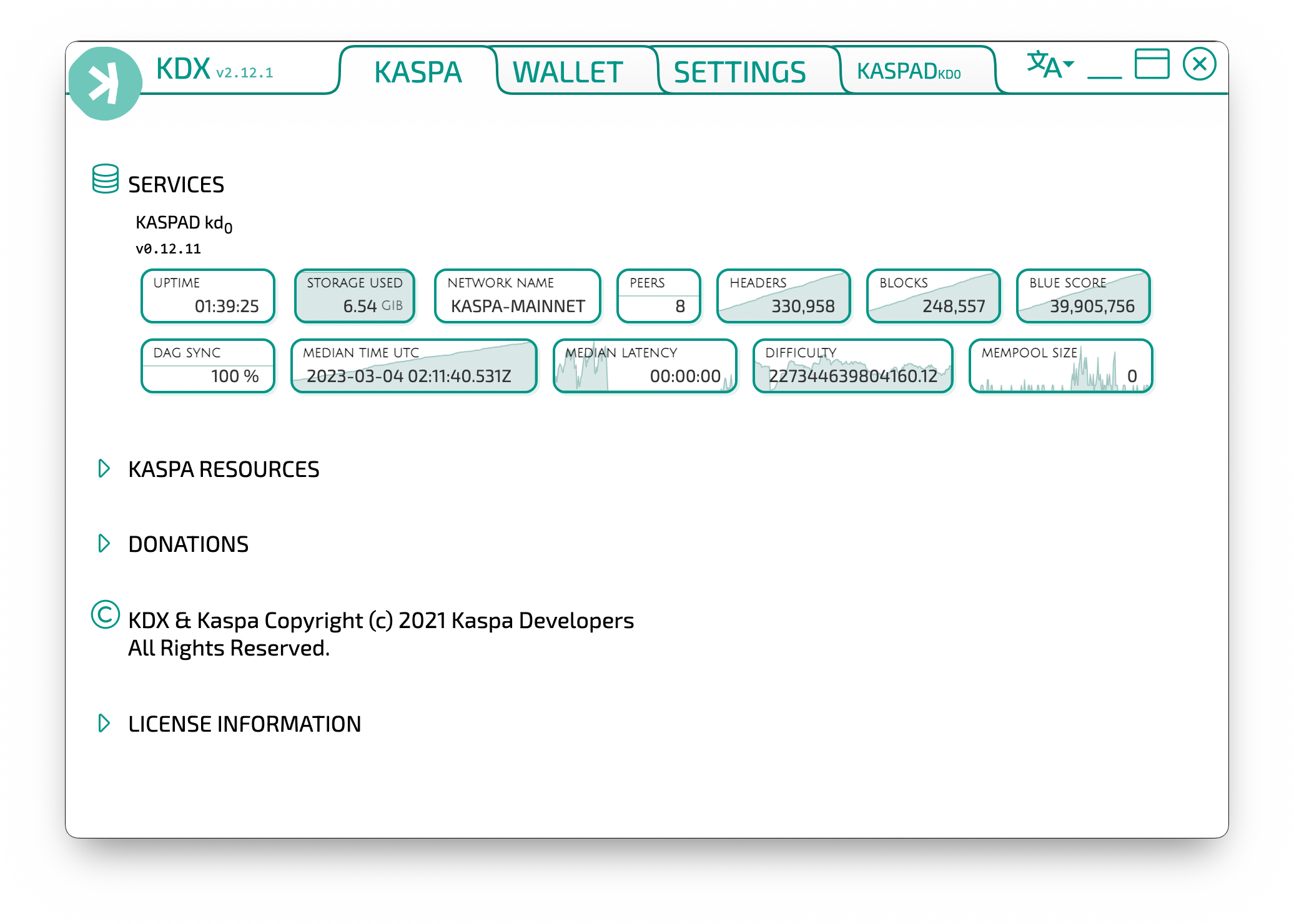Maximize the KDX window
Viewport: 1294px width, 924px height.
(1152, 64)
